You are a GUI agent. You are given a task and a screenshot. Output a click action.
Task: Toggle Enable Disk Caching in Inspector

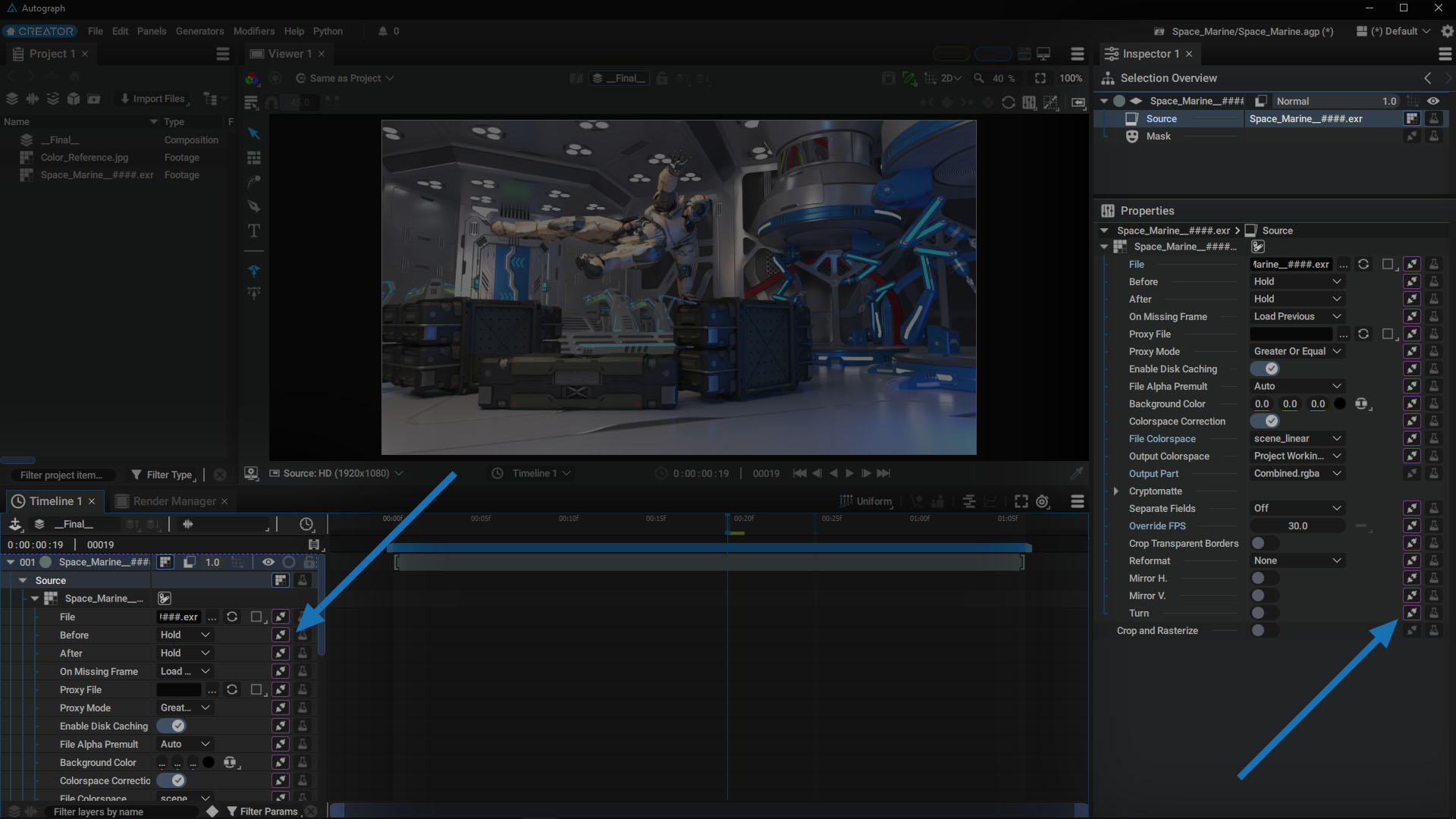point(1266,369)
